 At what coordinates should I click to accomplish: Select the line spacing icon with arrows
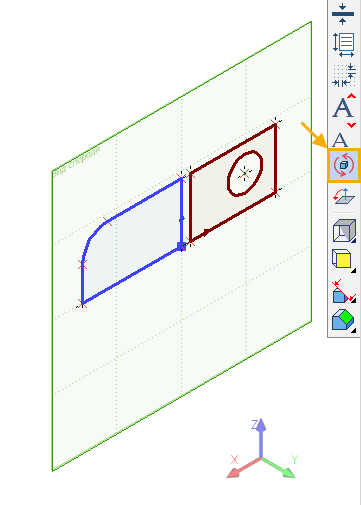[344, 45]
